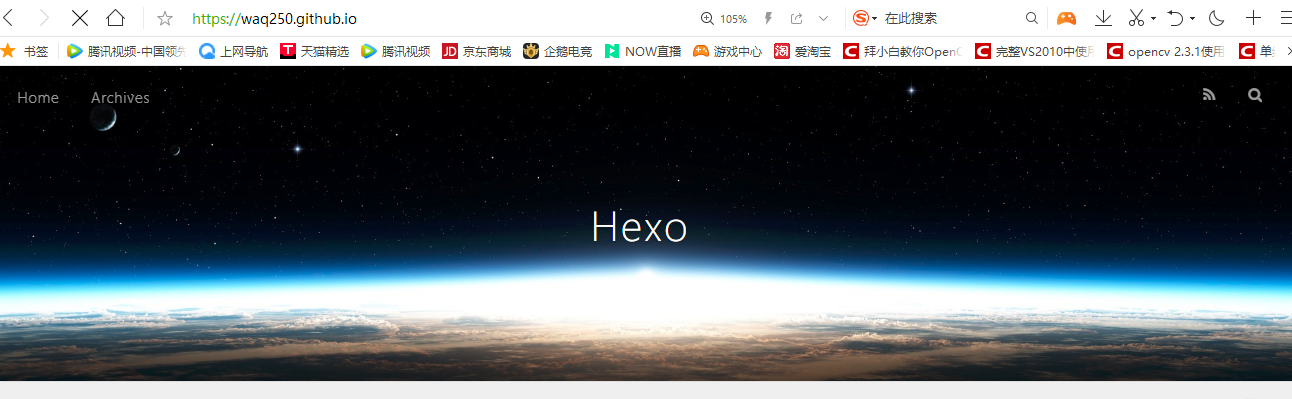Expand the scissors tool dropdown arrow
Screen dimensions: 1292x399
pos(1153,18)
